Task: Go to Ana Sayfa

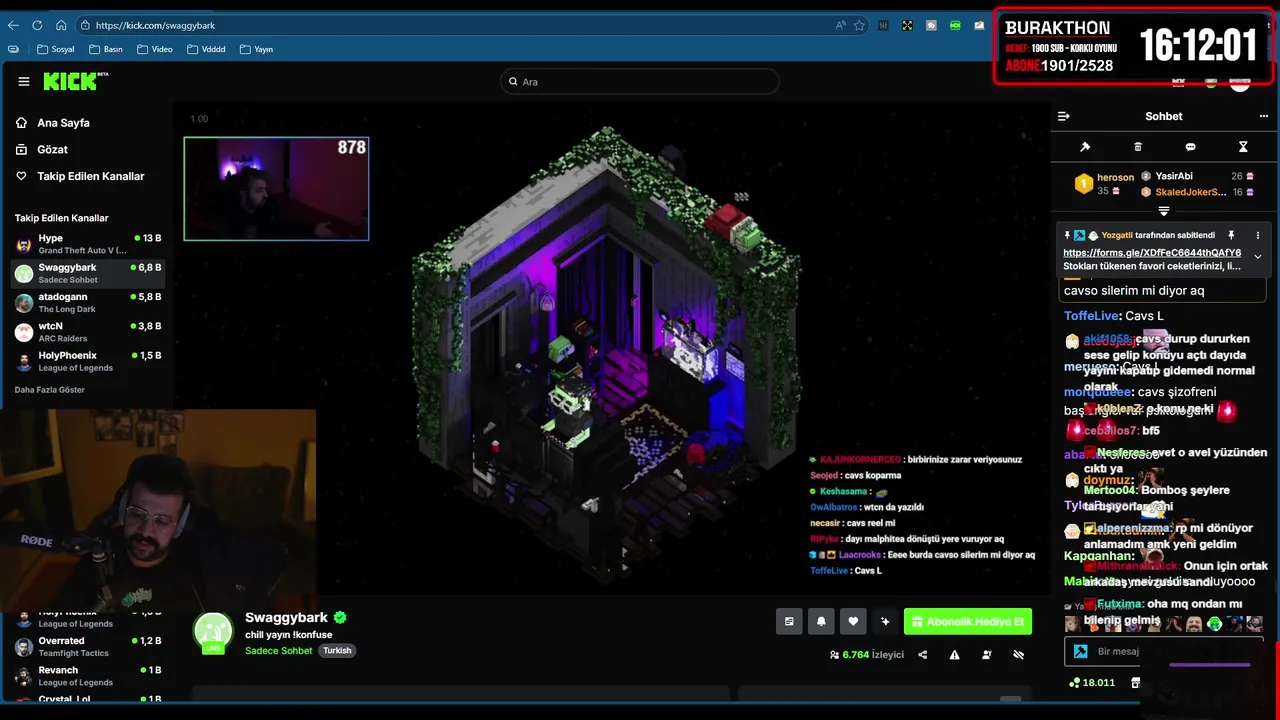Action: click(63, 123)
